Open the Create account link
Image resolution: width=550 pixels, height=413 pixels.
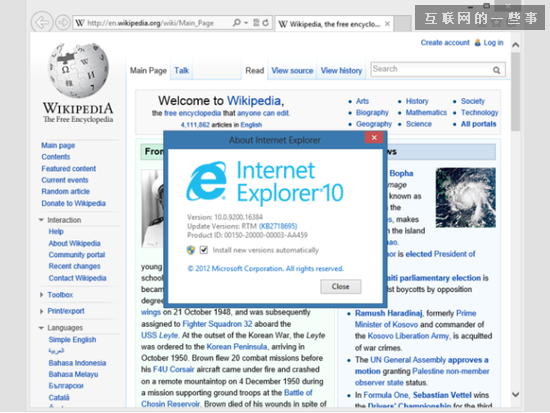[445, 42]
